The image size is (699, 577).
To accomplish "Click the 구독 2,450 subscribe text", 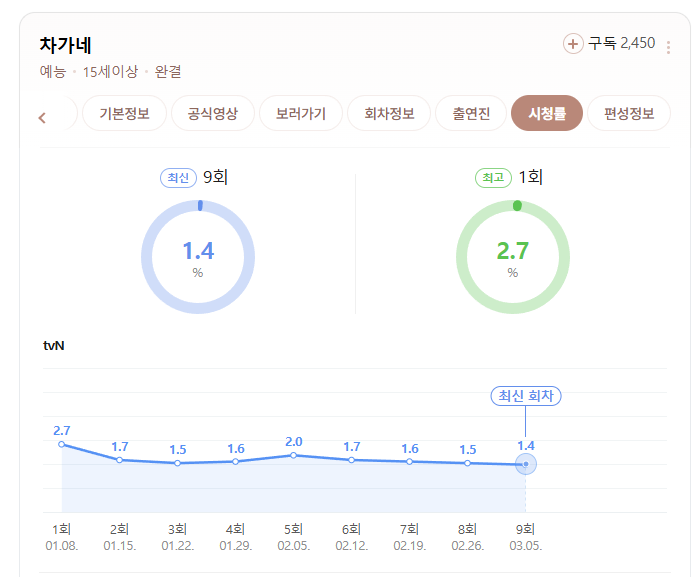I will pos(622,43).
